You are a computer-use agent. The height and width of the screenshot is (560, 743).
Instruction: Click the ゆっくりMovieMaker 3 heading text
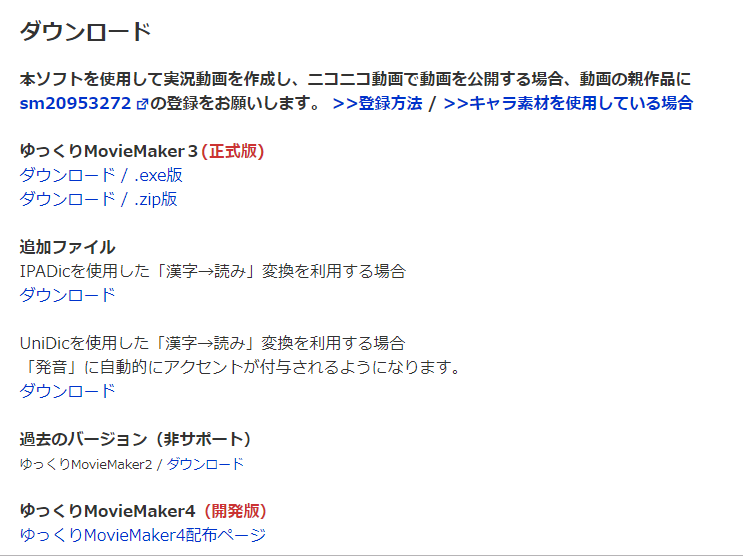pyautogui.click(x=109, y=151)
